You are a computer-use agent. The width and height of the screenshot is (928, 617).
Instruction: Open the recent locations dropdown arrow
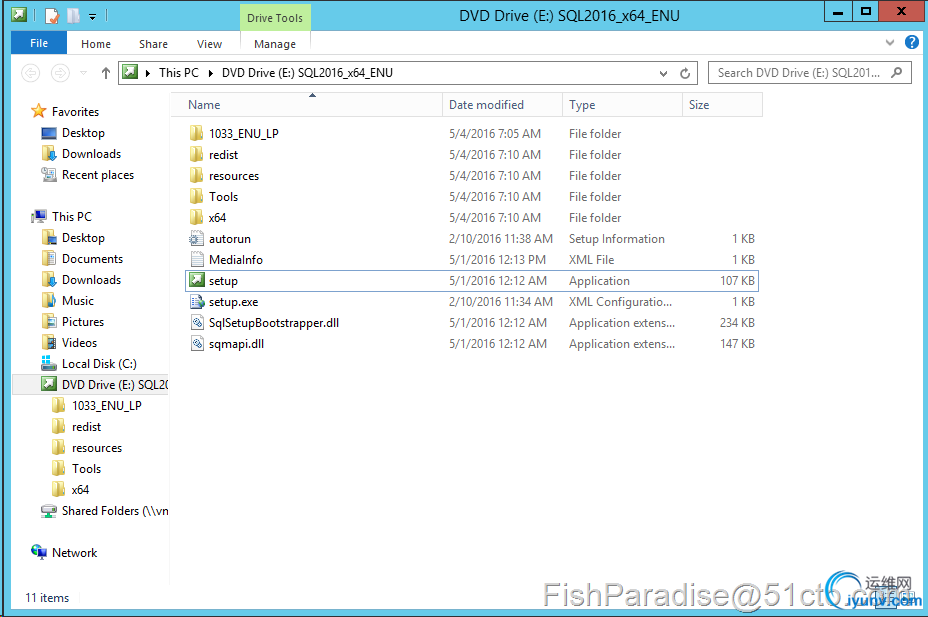click(83, 73)
